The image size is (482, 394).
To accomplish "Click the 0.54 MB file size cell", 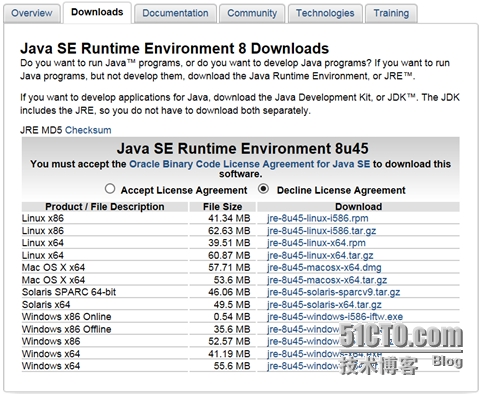I will coord(232,317).
